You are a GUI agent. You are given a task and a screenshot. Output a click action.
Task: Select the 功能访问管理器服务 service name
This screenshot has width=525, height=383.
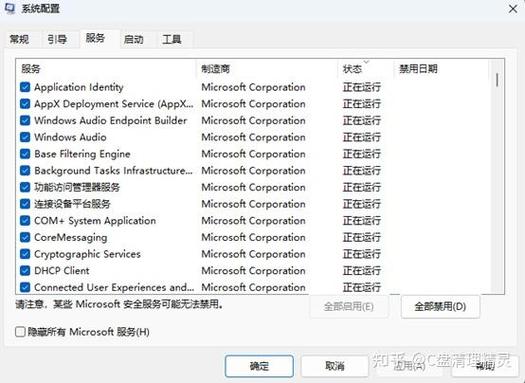77,187
